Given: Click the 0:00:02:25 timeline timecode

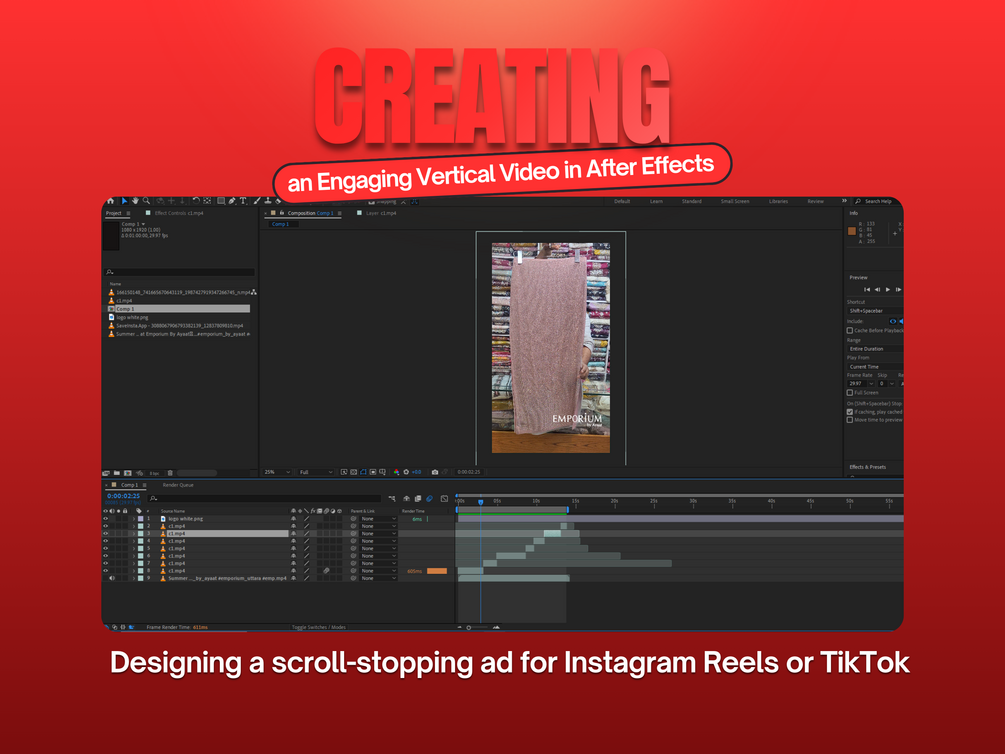Looking at the screenshot, I should [x=123, y=496].
